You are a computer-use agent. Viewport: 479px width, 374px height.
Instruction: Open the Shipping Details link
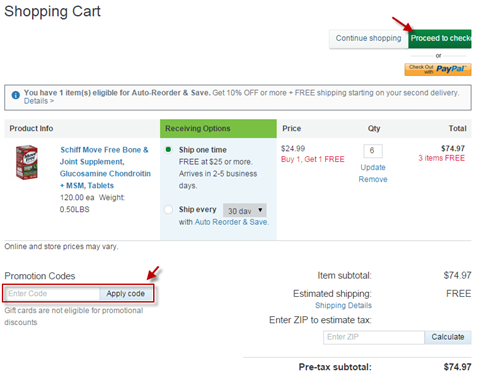pos(343,305)
